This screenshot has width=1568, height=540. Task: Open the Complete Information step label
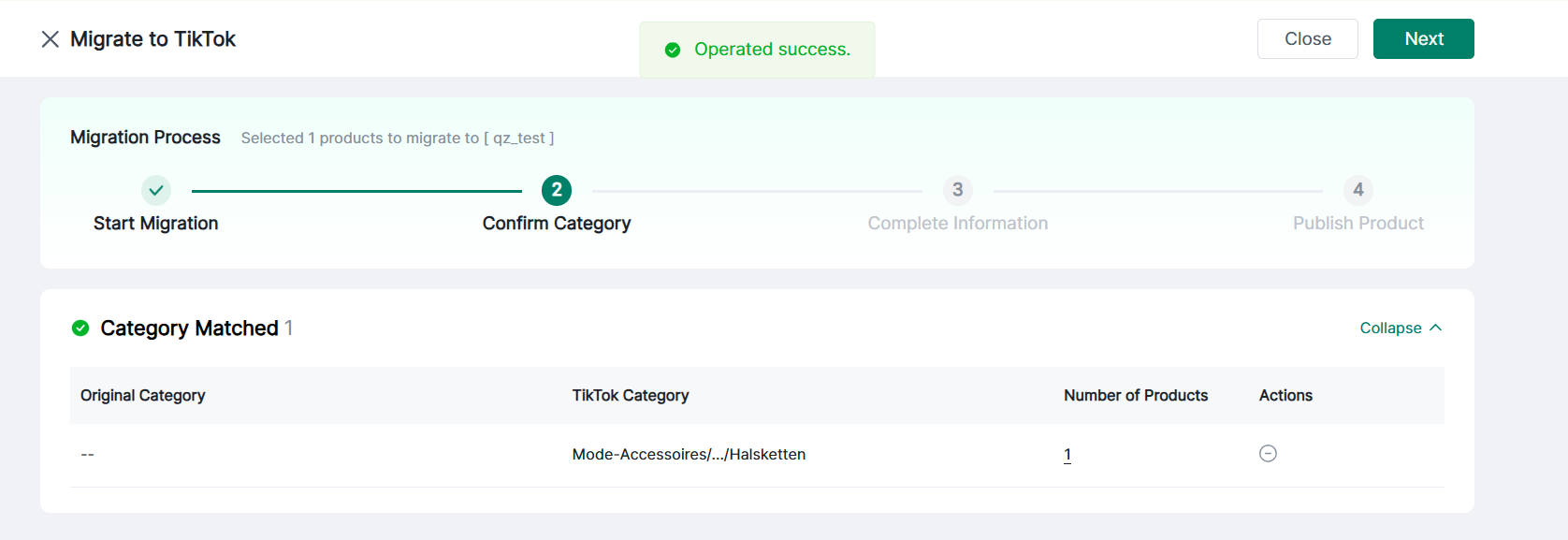[957, 224]
